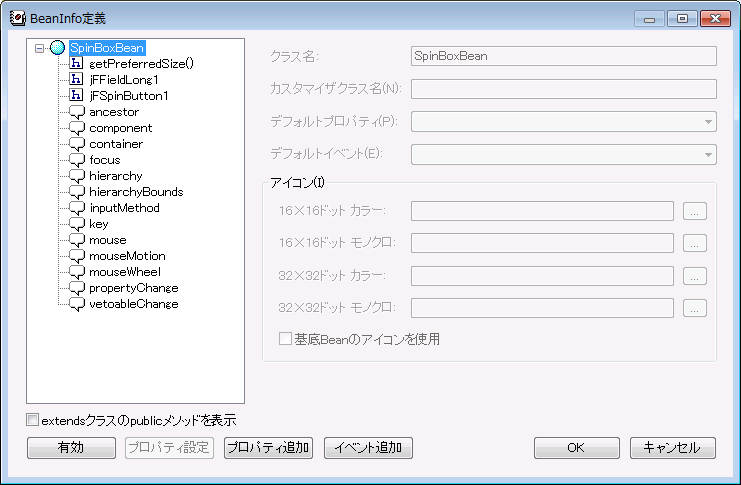Select the mouse event entry

coord(108,240)
